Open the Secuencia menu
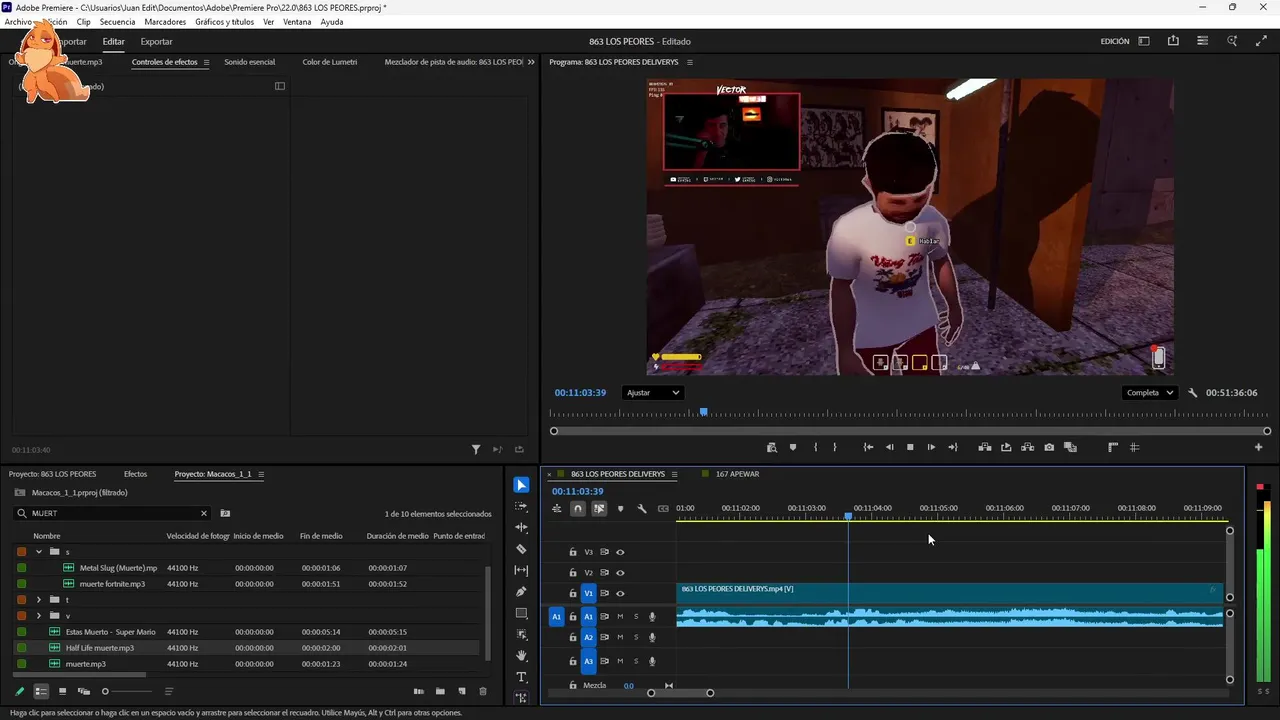The height and width of the screenshot is (720, 1280). (117, 22)
